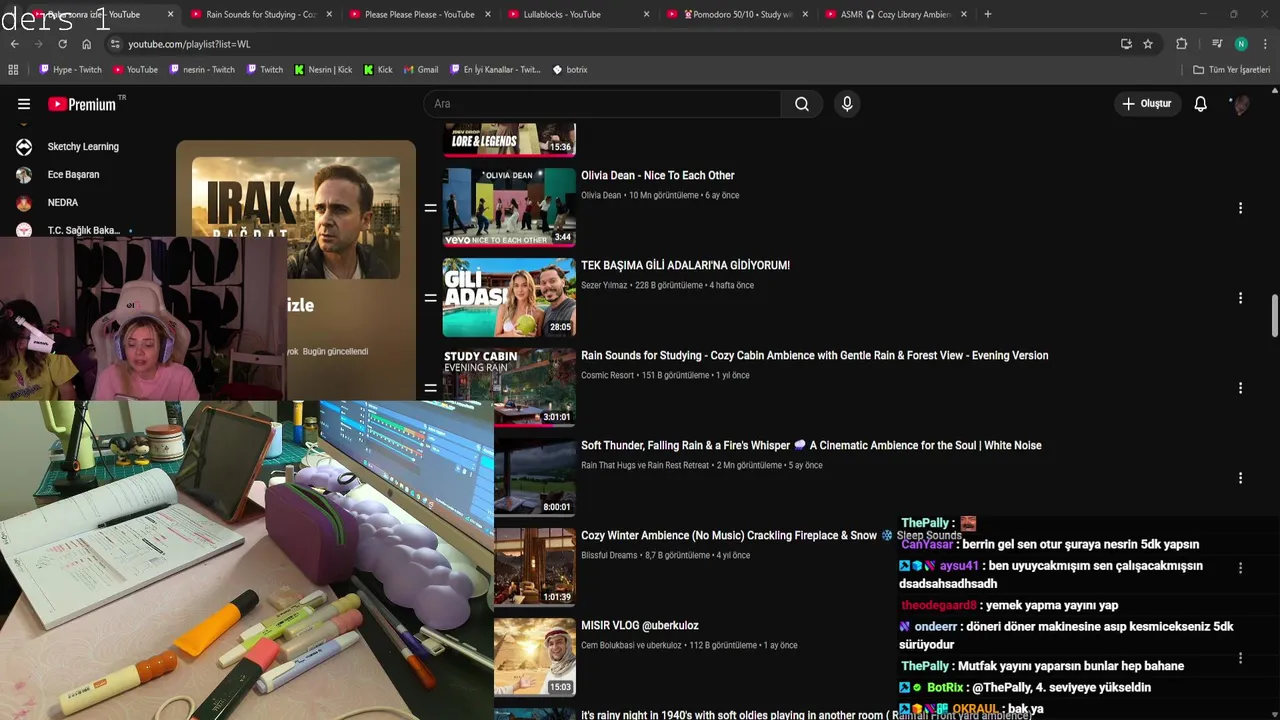Screen dimensions: 1280x720
Task: Open the YouTube hamburger guide menu
Action: 24,104
